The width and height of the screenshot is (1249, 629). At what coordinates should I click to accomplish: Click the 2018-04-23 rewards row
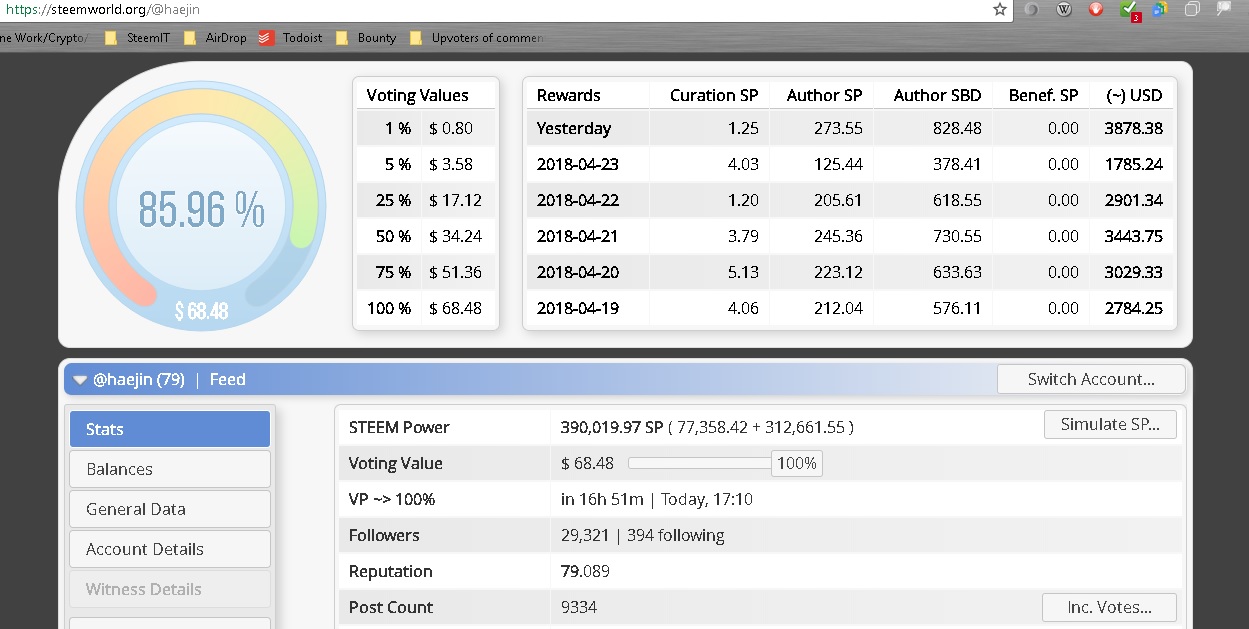click(x=850, y=164)
